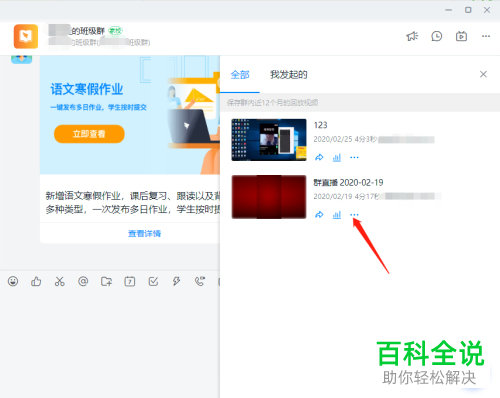Screen dimensions: 500x398
Task: Open the calendar schedule icon
Action: (130, 282)
